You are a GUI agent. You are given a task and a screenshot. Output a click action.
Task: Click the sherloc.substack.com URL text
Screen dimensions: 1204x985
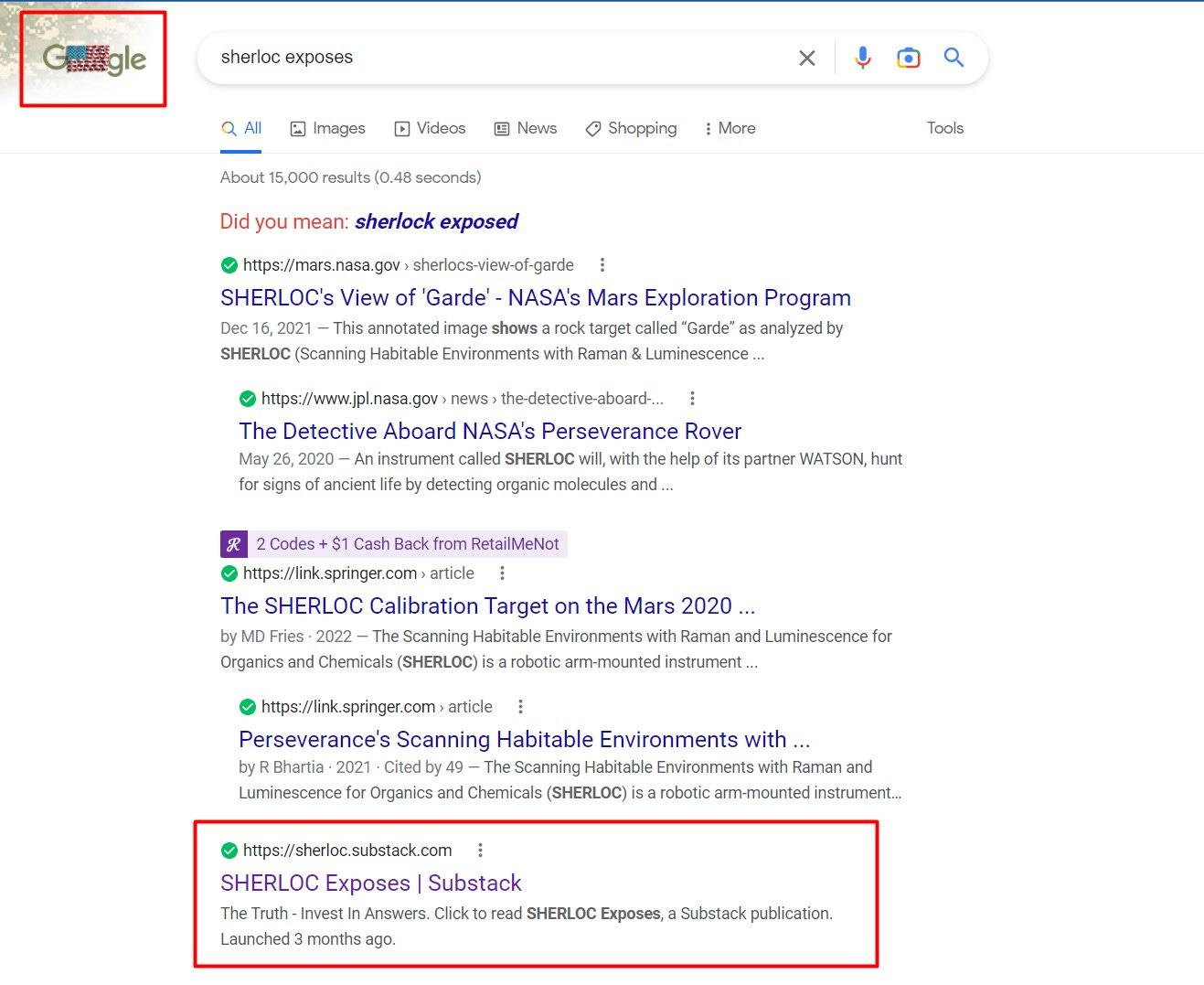[347, 851]
